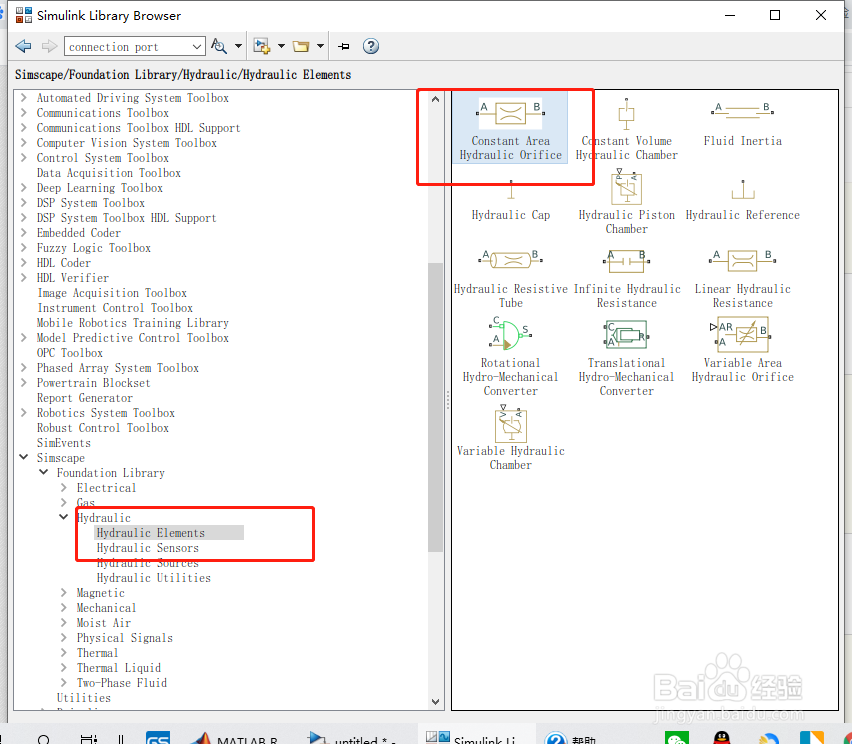Viewport: 852px width, 744px height.
Task: Select Hydraulic Sensors in the tree
Action: pyautogui.click(x=148, y=548)
